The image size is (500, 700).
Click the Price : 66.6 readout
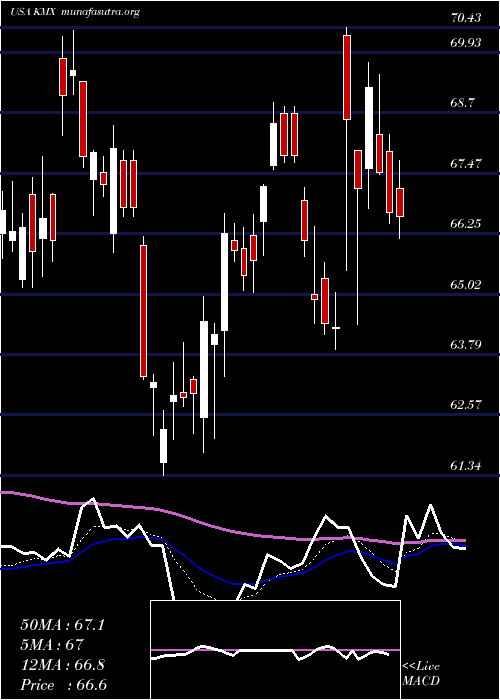pos(63,685)
